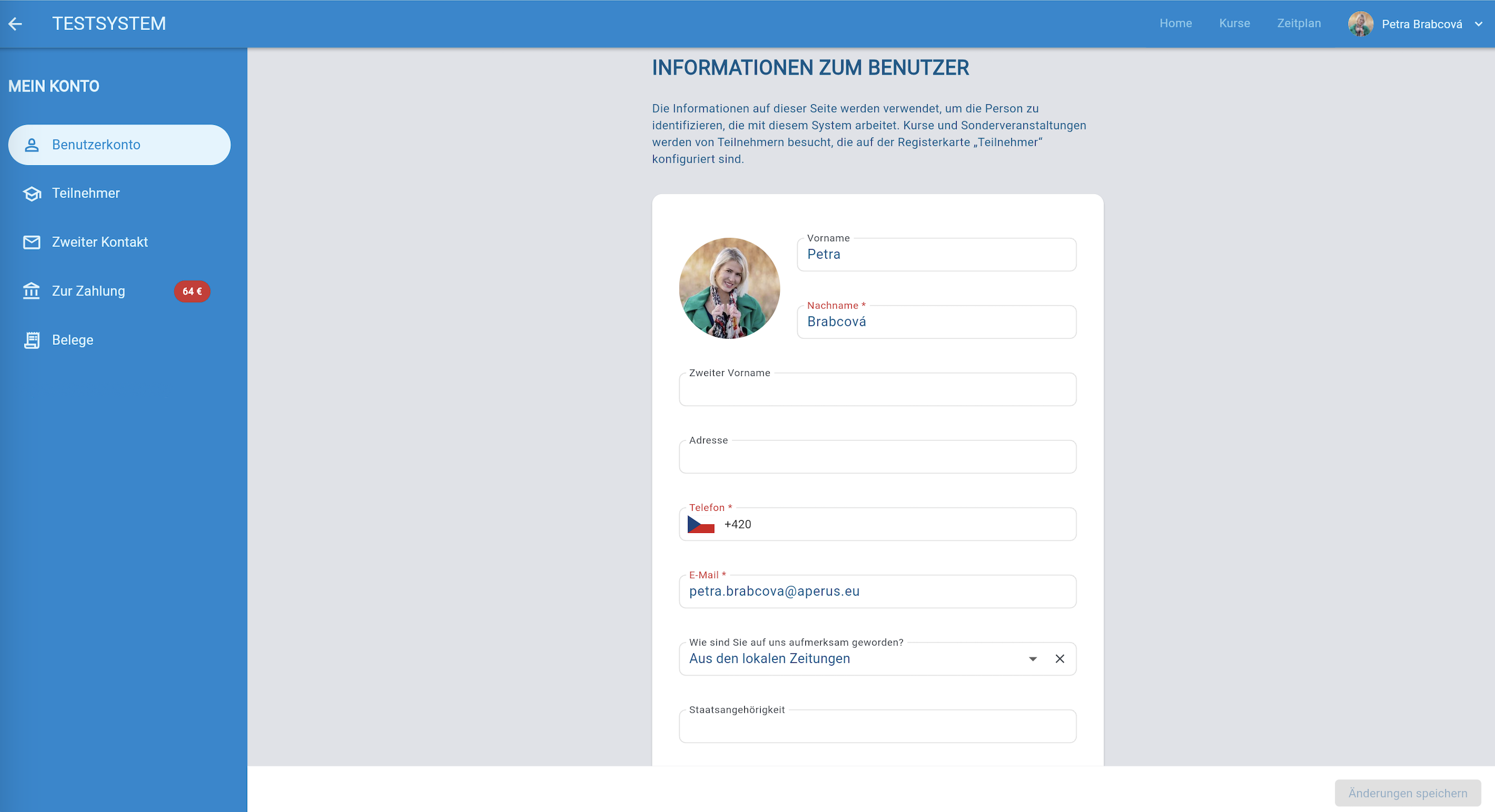1495x812 pixels.
Task: Click the small avatar in top bar
Action: point(1360,24)
